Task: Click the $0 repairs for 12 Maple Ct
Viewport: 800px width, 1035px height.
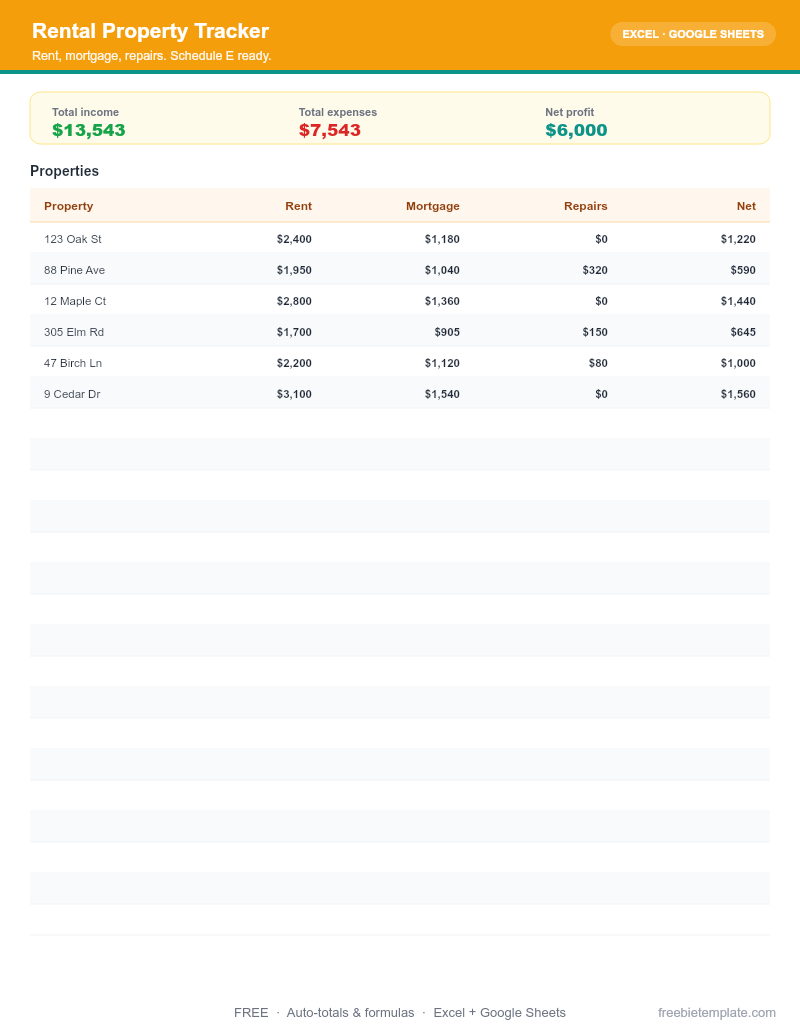Action: point(601,301)
